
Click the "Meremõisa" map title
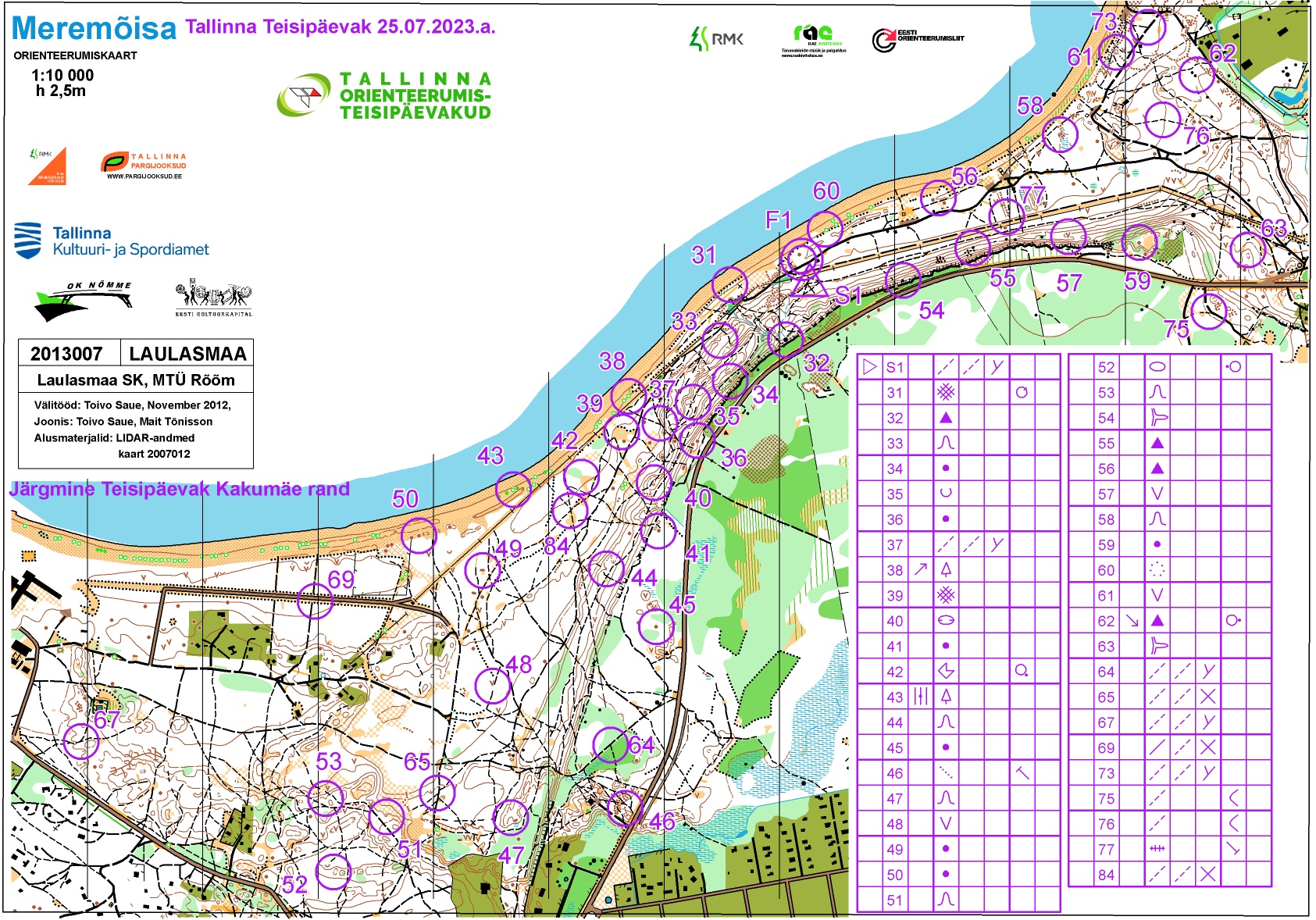tap(95, 28)
